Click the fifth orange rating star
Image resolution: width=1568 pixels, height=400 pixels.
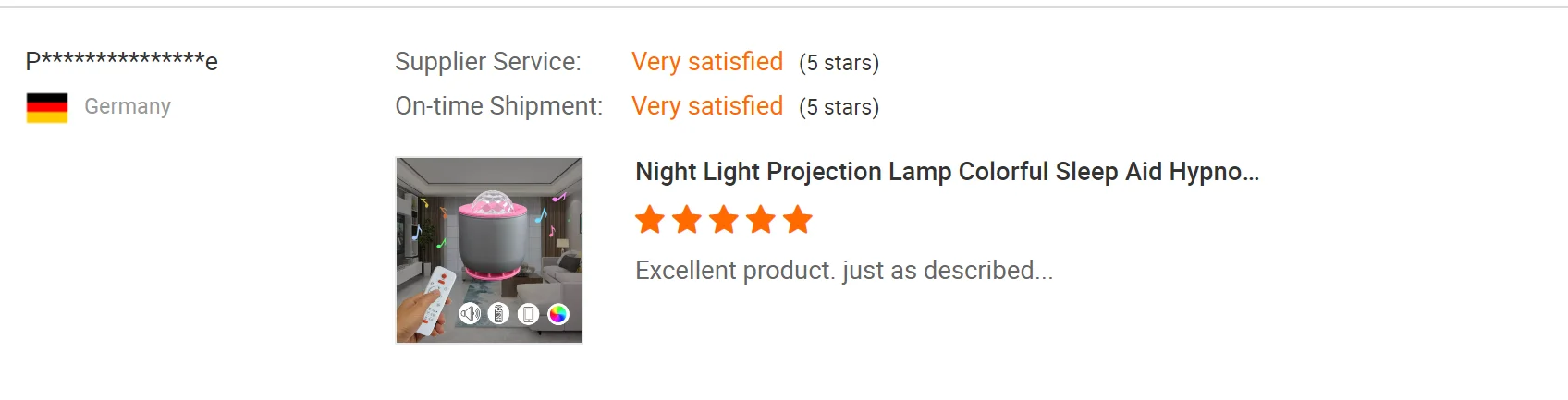[x=797, y=220]
